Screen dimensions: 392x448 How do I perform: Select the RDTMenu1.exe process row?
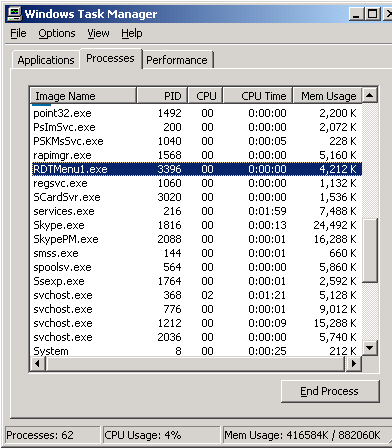click(x=196, y=169)
